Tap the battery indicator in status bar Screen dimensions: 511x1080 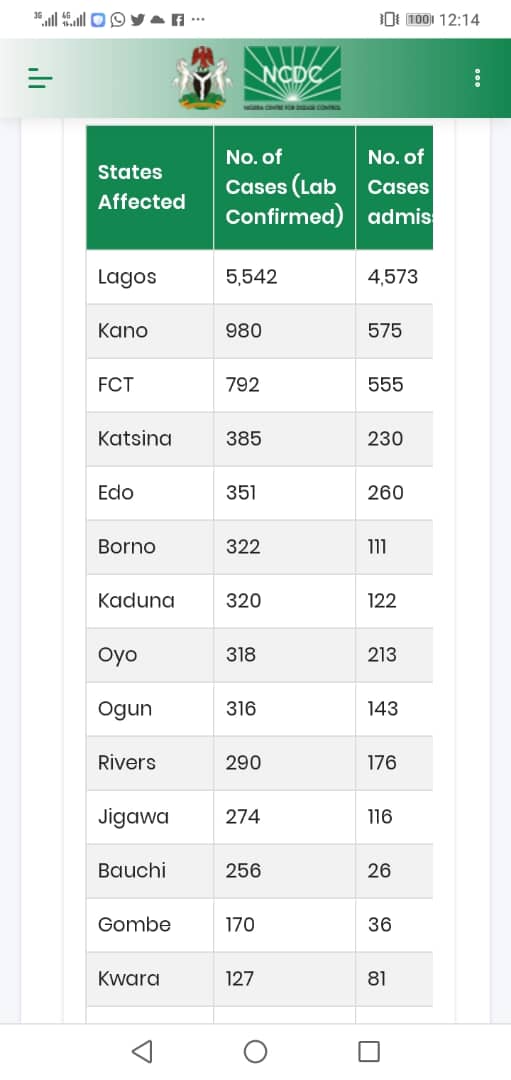pyautogui.click(x=419, y=20)
